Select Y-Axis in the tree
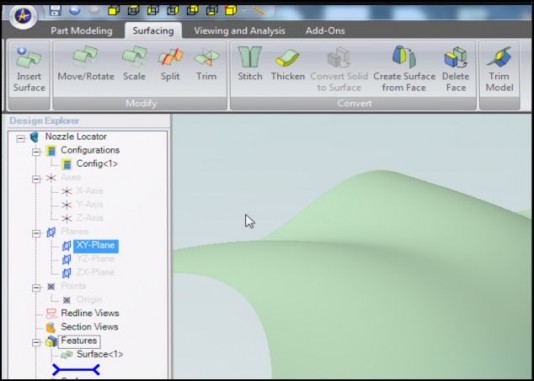The width and height of the screenshot is (534, 381). pyautogui.click(x=90, y=204)
